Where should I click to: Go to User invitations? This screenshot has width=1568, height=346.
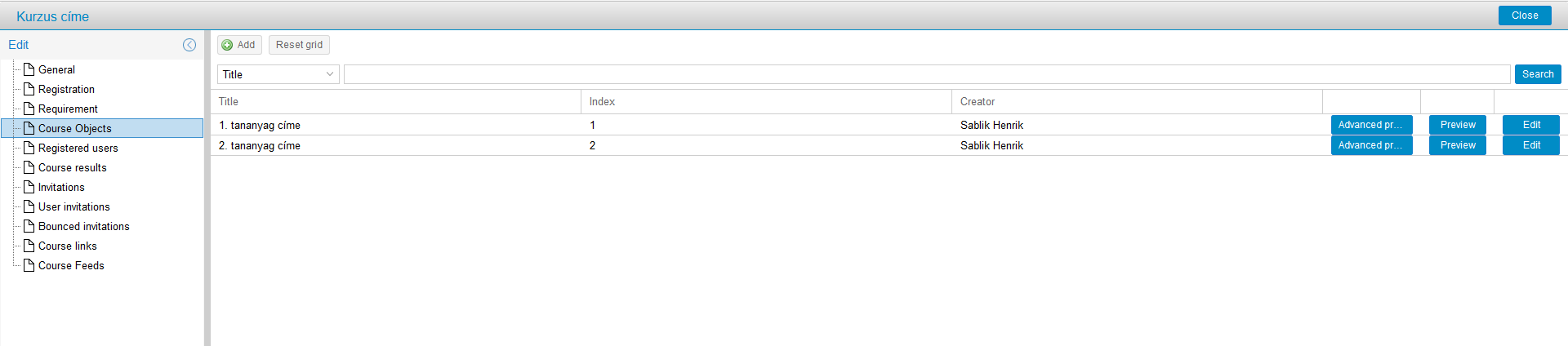tap(73, 206)
